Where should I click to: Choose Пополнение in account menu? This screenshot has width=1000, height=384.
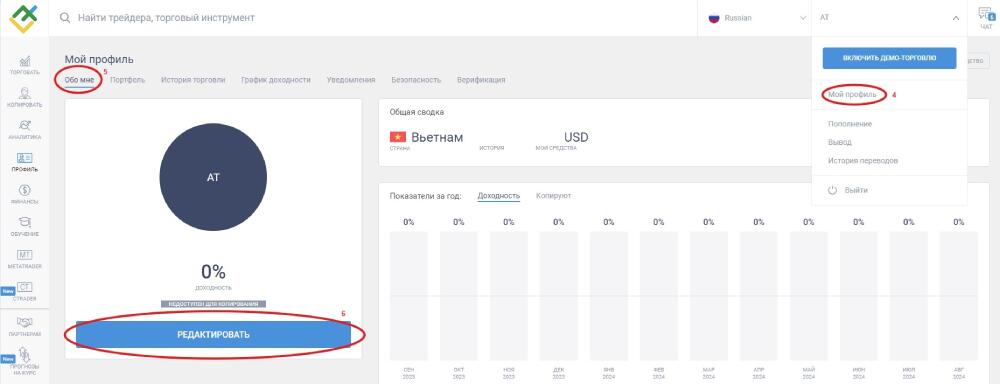point(849,124)
